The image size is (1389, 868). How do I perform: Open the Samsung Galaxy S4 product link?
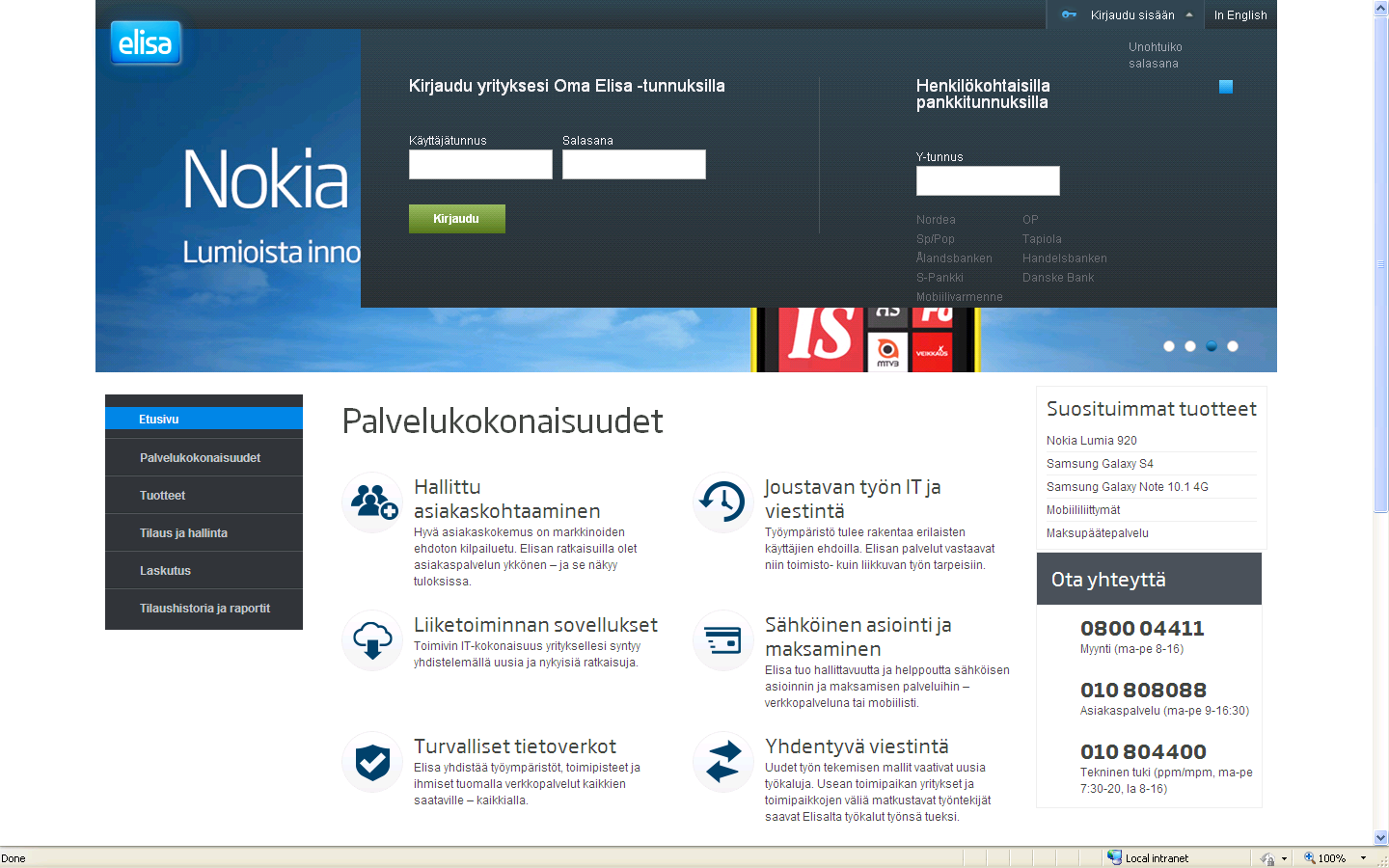(1100, 464)
